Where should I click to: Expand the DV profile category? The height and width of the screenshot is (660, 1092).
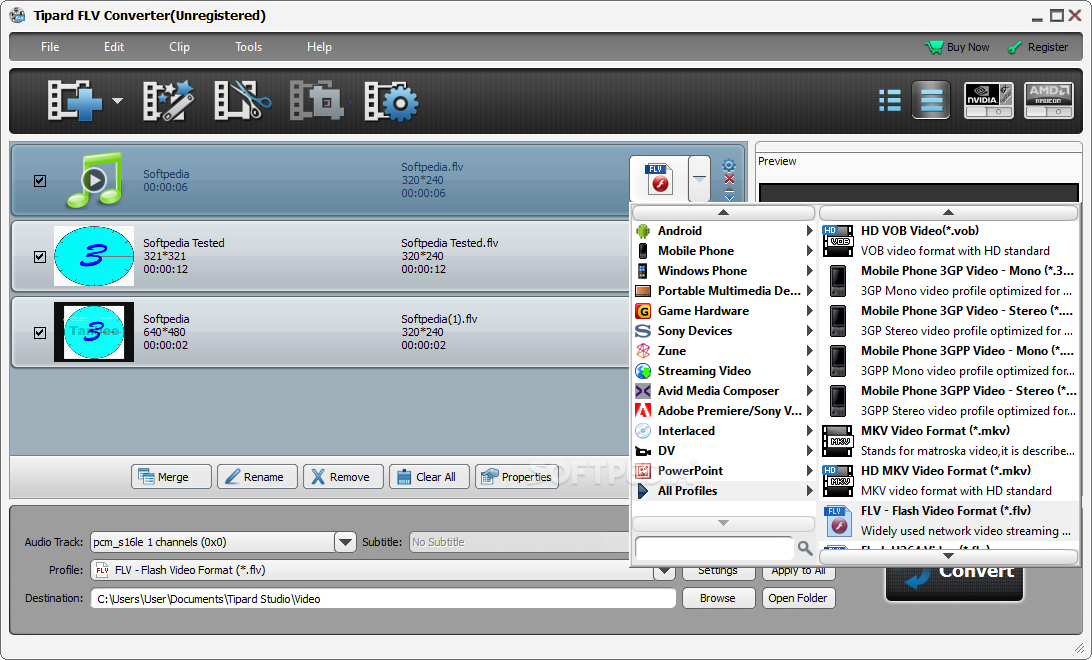coord(724,451)
